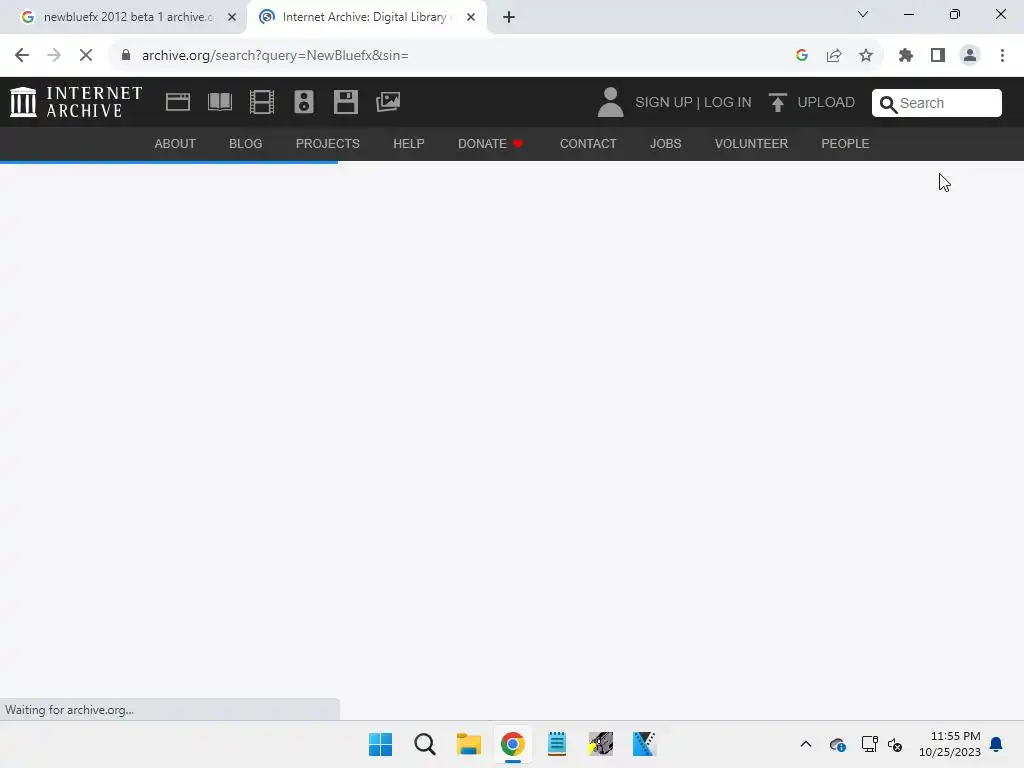
Task: Show hidden system tray icons
Action: (806, 744)
